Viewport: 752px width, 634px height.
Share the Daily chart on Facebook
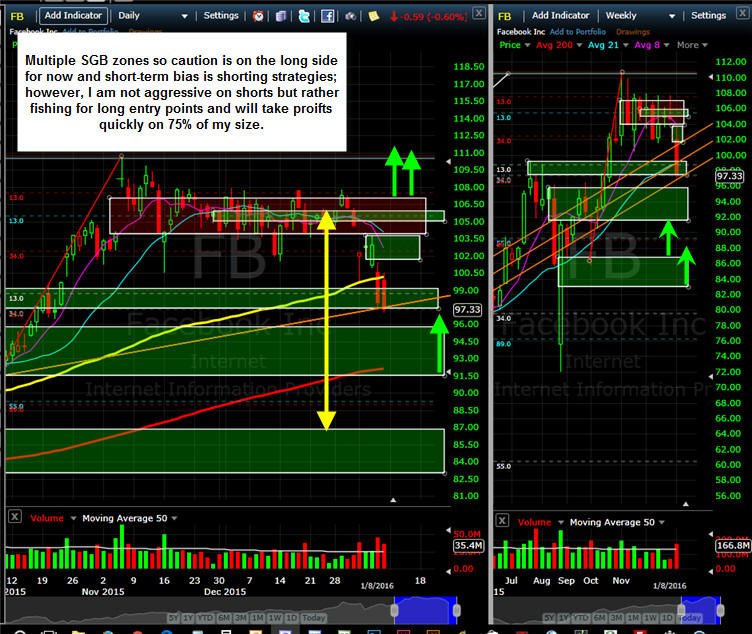328,16
